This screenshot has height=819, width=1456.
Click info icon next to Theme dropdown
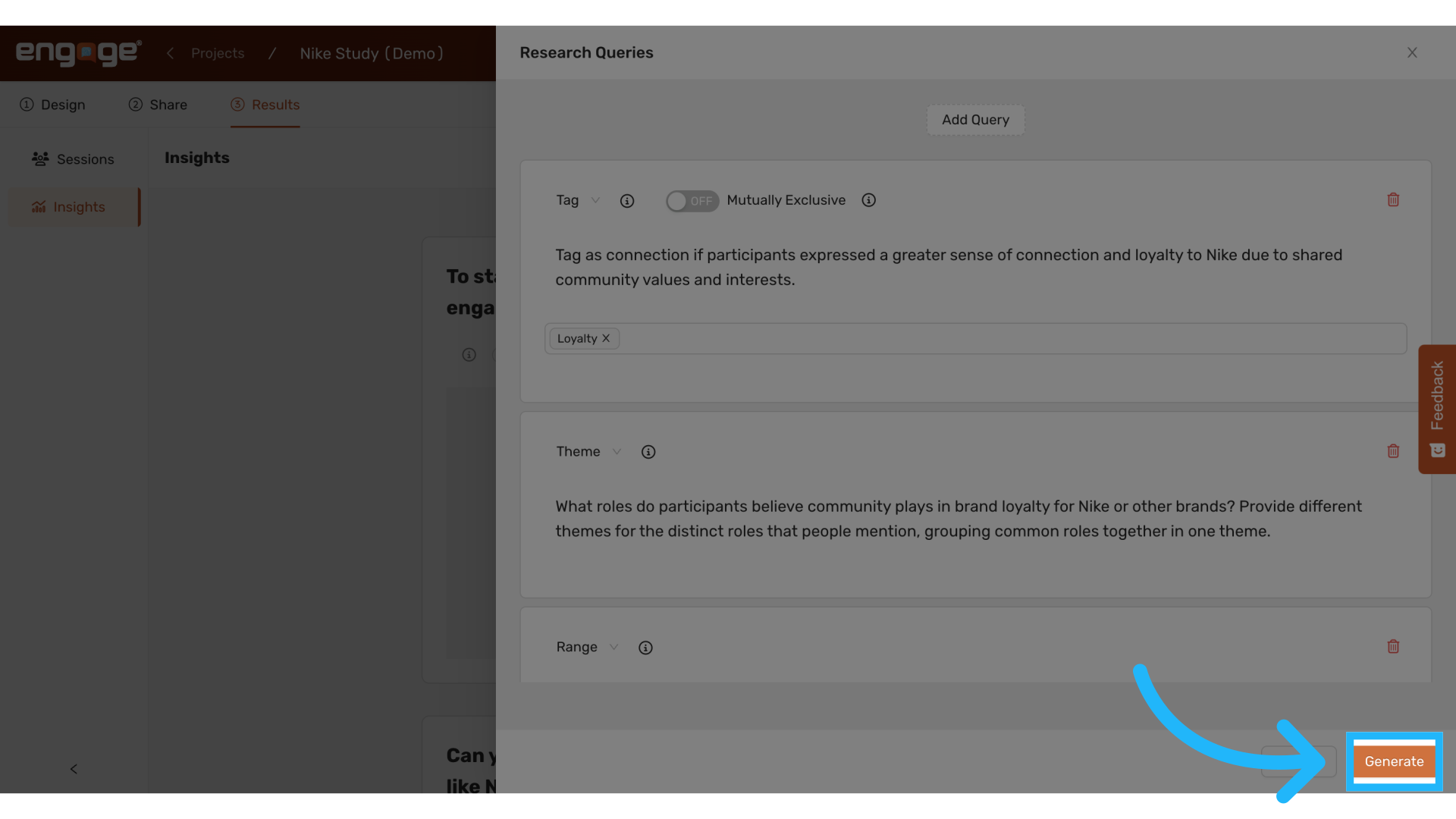pos(648,452)
